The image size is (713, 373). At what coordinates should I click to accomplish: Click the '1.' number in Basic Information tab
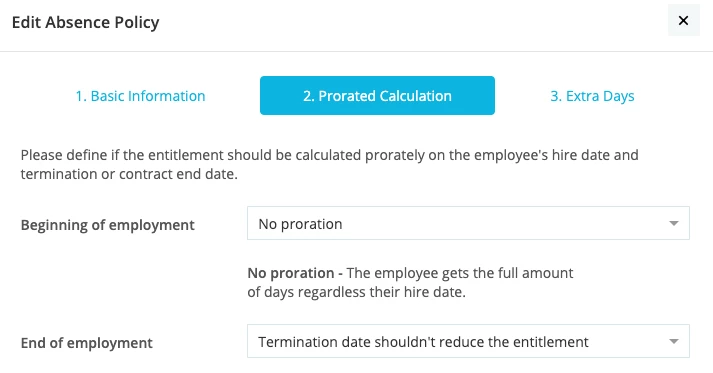point(81,96)
